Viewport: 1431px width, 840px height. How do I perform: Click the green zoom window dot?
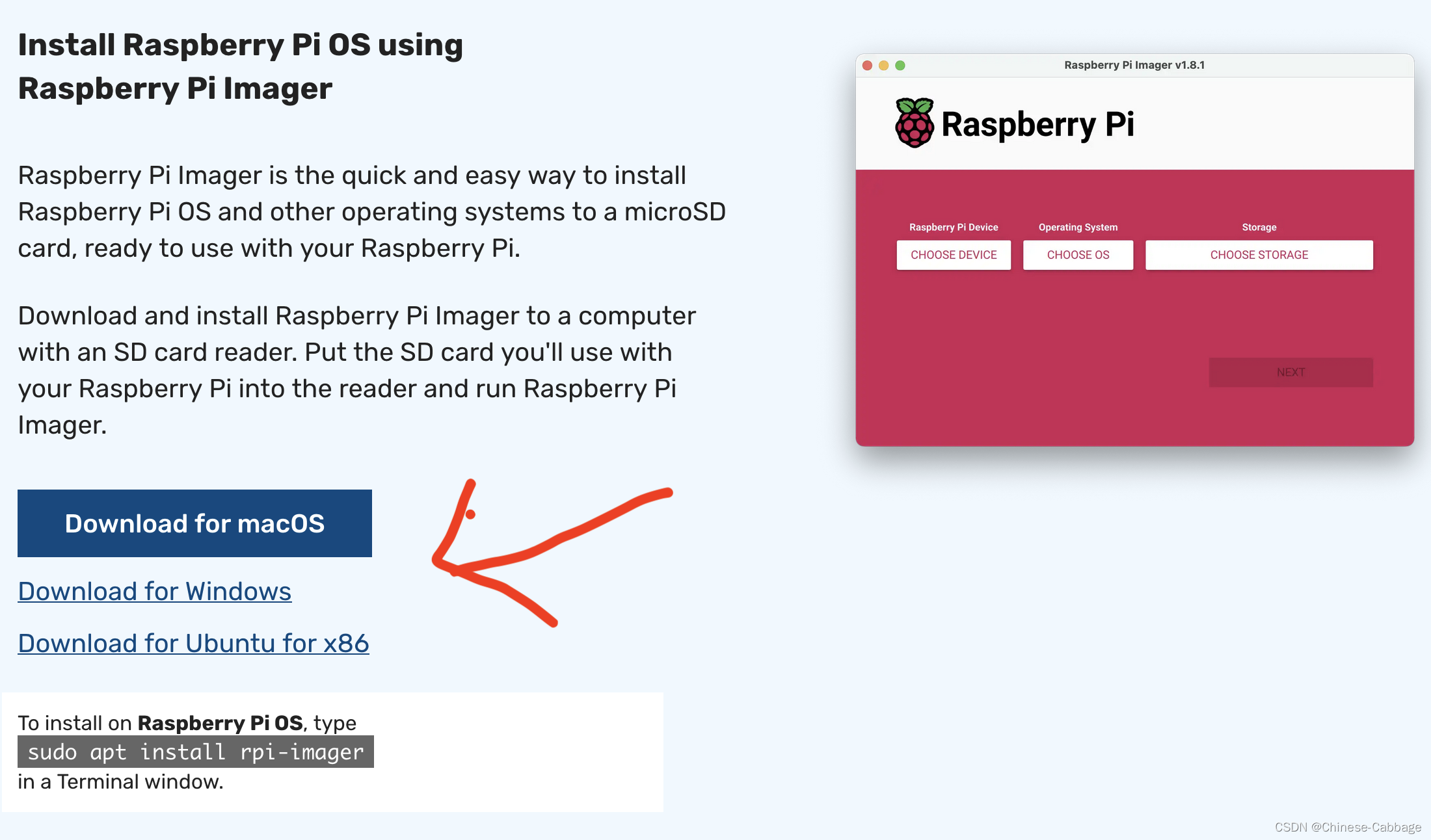(x=900, y=66)
